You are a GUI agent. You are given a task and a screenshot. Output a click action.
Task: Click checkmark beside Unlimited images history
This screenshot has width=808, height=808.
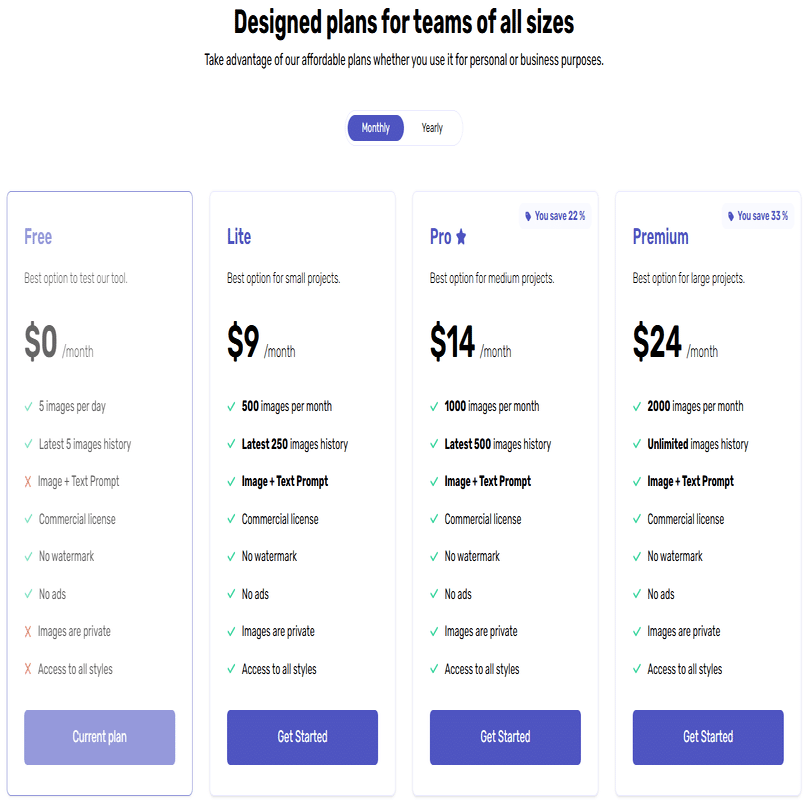[x=638, y=445]
